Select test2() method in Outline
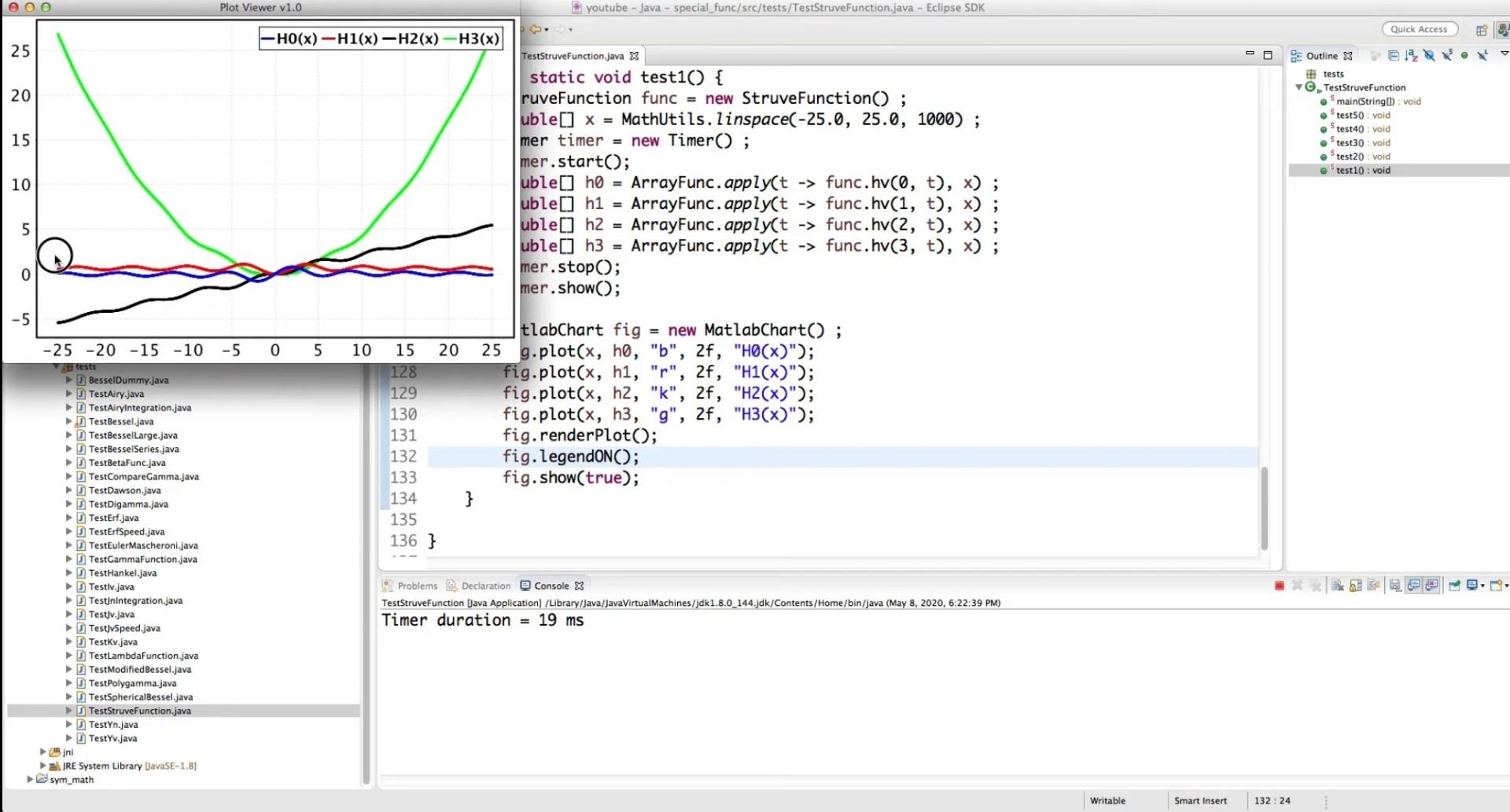Screen dimensions: 1510x812 (1363, 156)
